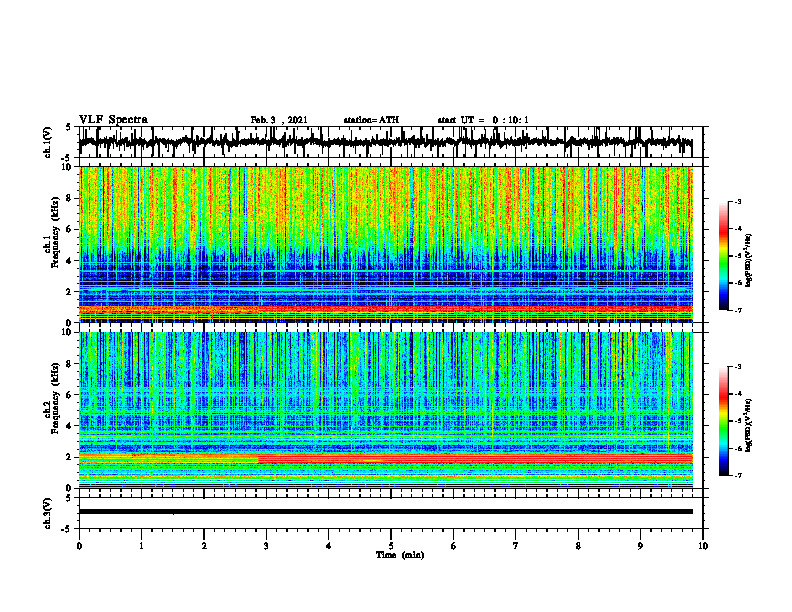Select the ch.1 "Frequency (kHz)" axis label

pos(56,232)
